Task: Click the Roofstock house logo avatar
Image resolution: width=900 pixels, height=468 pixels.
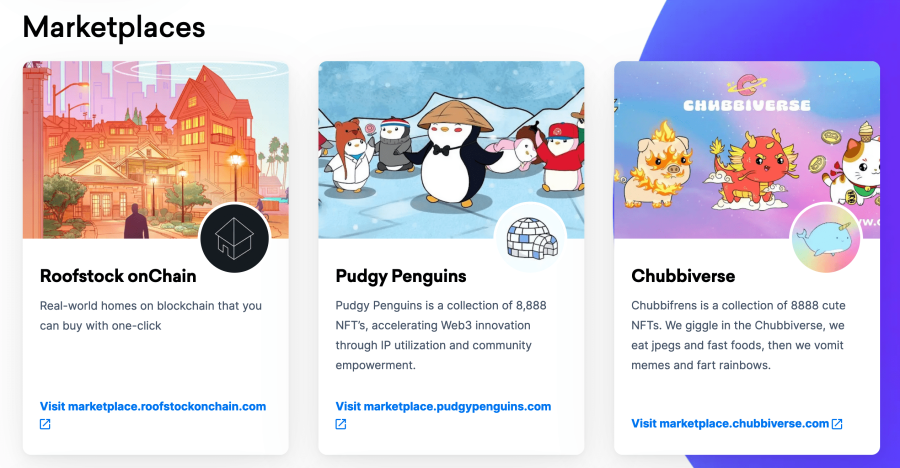Action: click(x=235, y=238)
